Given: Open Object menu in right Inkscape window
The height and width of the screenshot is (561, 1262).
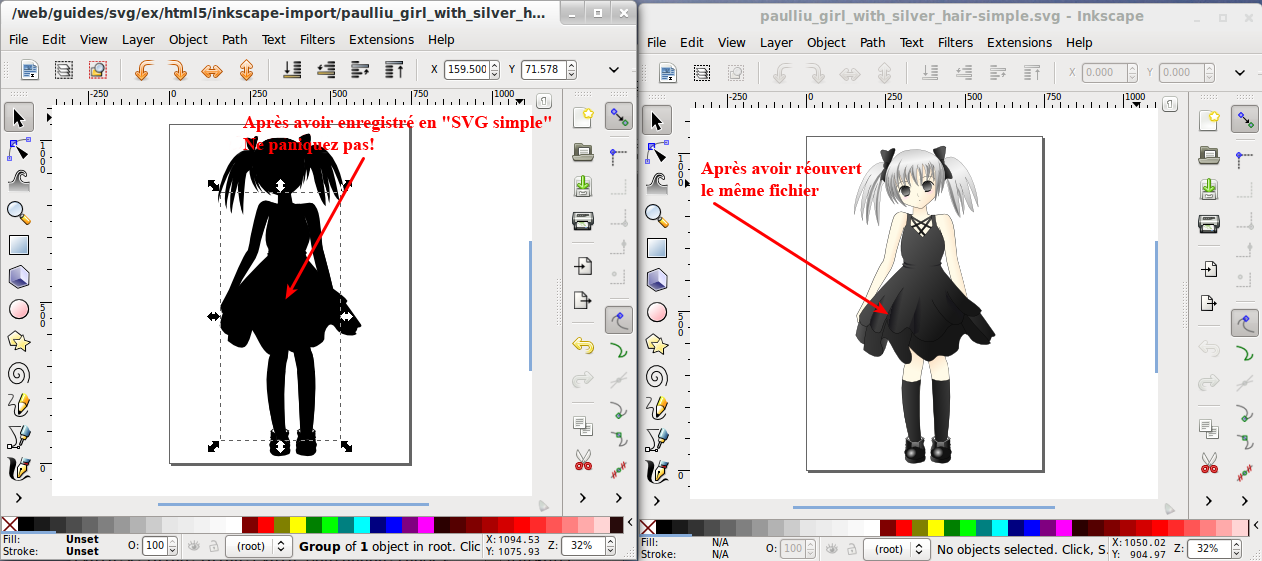Looking at the screenshot, I should click(x=826, y=42).
